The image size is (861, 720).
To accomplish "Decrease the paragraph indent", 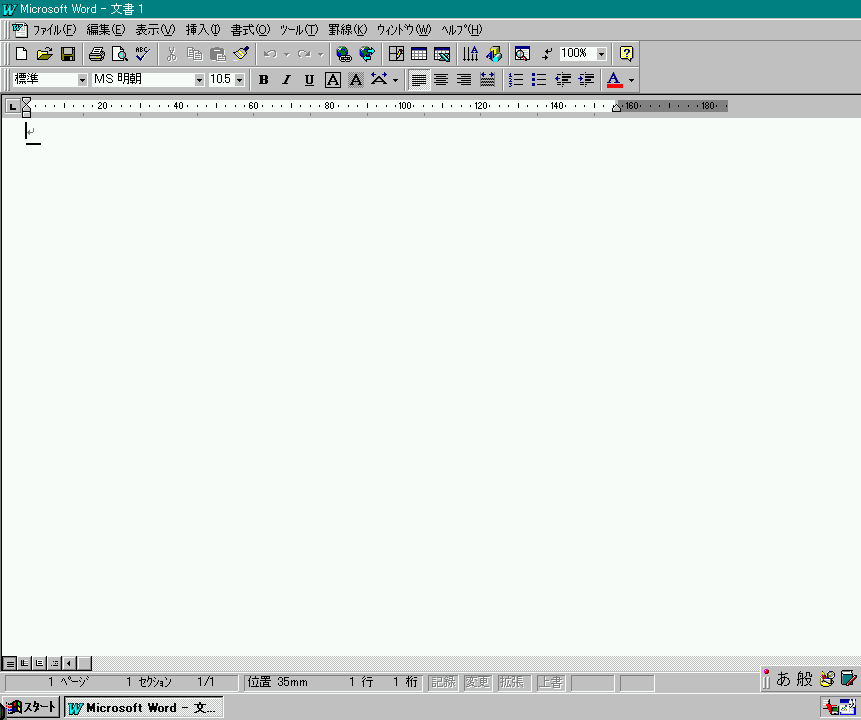I will (x=563, y=80).
